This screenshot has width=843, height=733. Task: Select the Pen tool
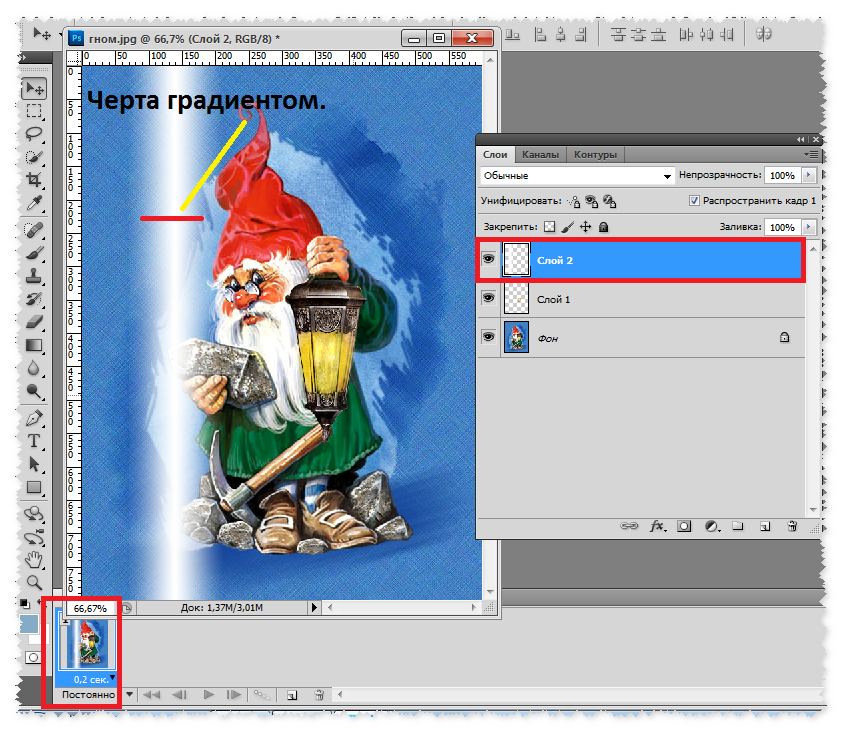click(34, 418)
